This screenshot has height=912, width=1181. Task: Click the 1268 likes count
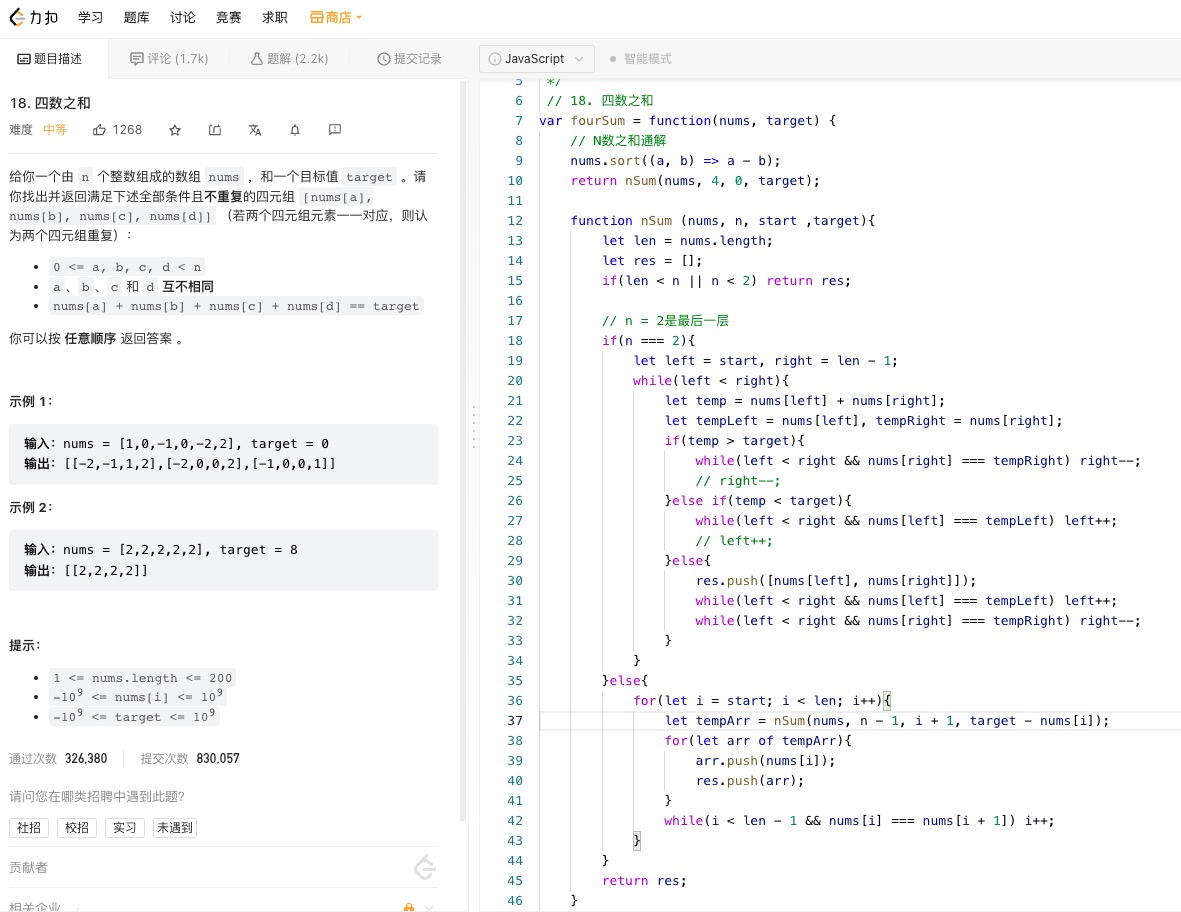coord(127,130)
